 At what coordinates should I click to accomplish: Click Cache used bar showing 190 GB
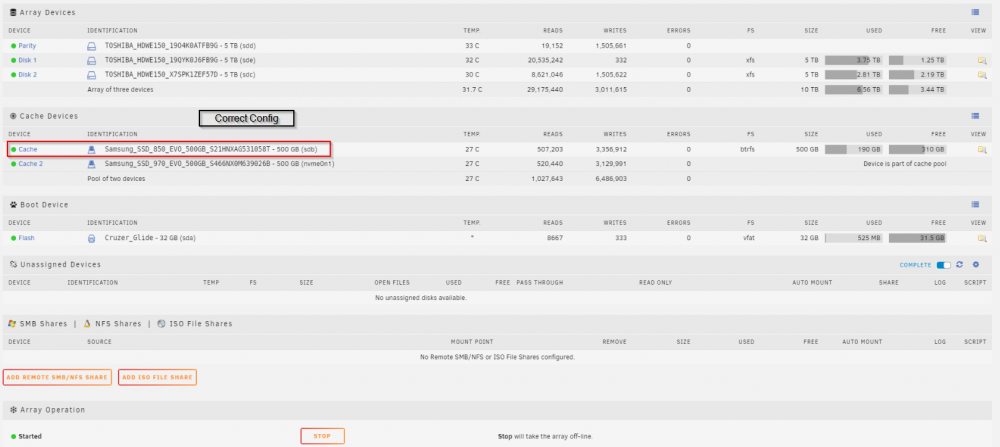coord(853,149)
